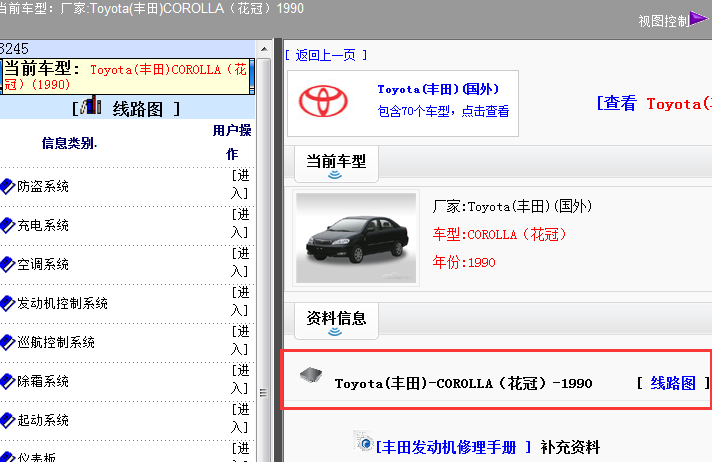712x462 pixels.
Task: Click the purple view control arrow icon
Action: click(698, 19)
